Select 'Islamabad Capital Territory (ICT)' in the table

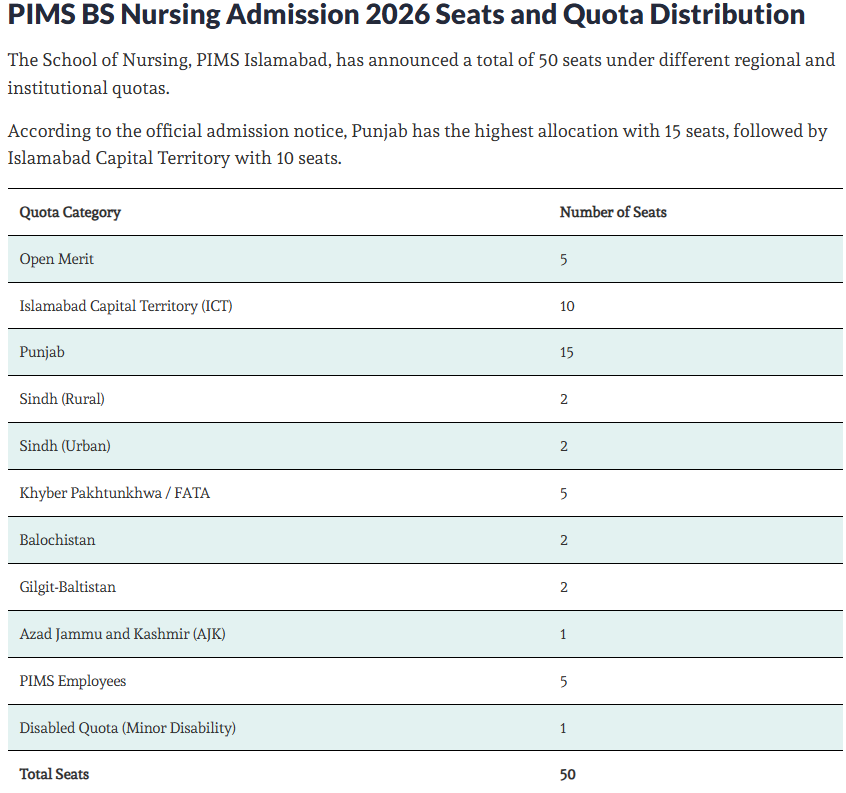[x=126, y=306]
